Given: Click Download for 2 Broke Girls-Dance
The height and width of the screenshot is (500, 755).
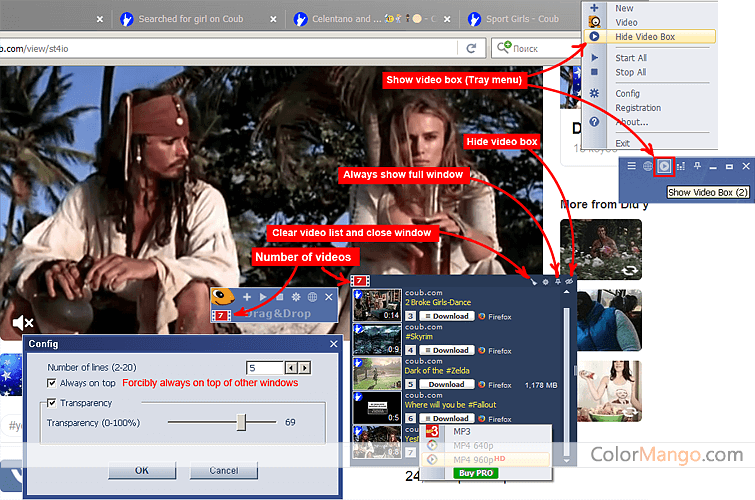Looking at the screenshot, I should (446, 316).
